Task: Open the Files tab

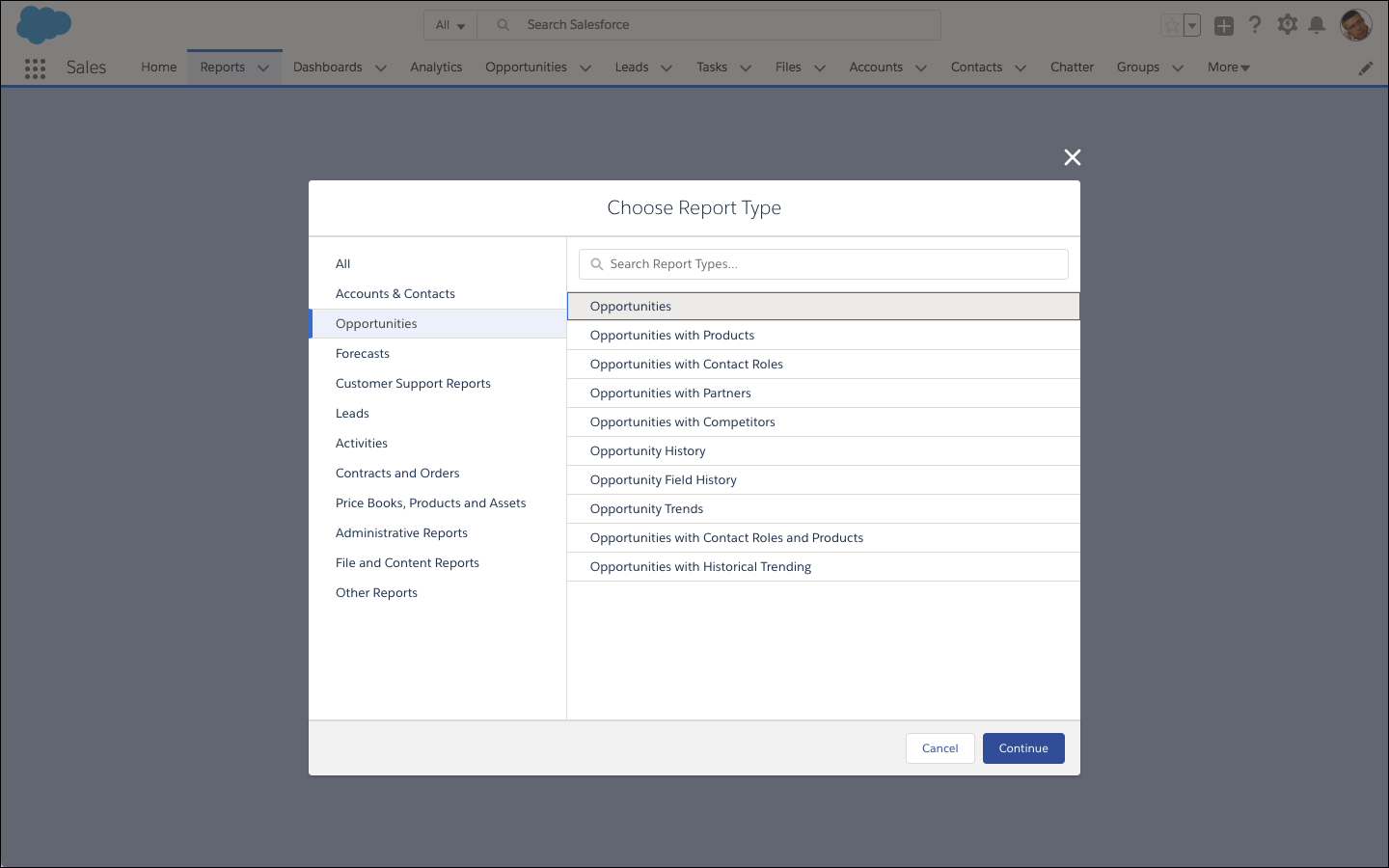Action: click(788, 68)
